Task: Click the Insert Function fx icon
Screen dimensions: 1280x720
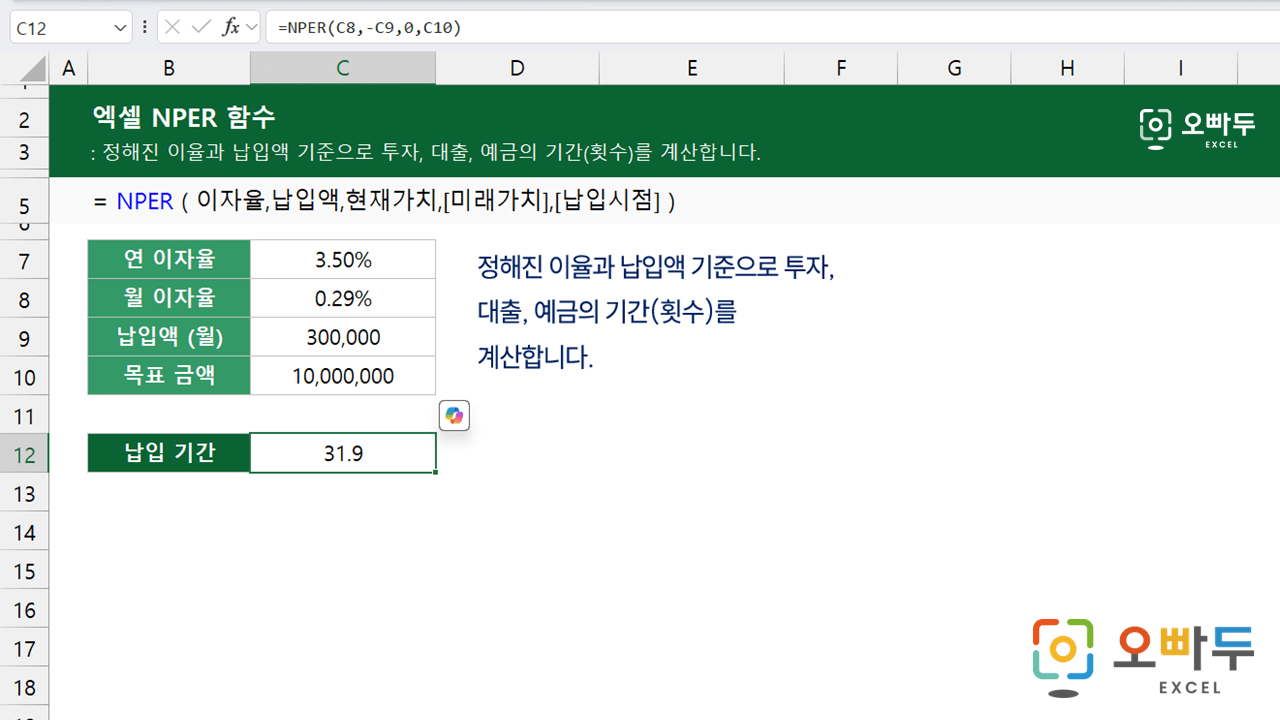Action: 230,27
